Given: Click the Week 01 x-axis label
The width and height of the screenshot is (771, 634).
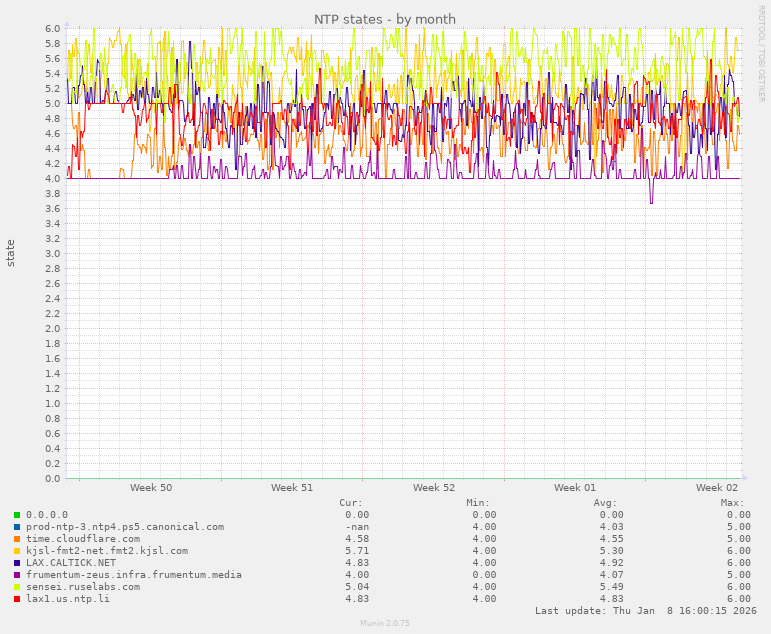Looking at the screenshot, I should click(575, 488).
